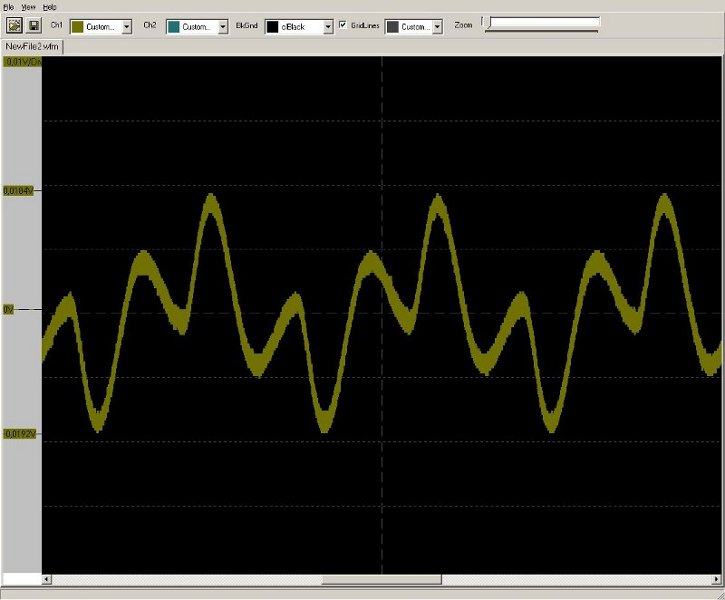Click the Zoom slider handle

point(487,22)
